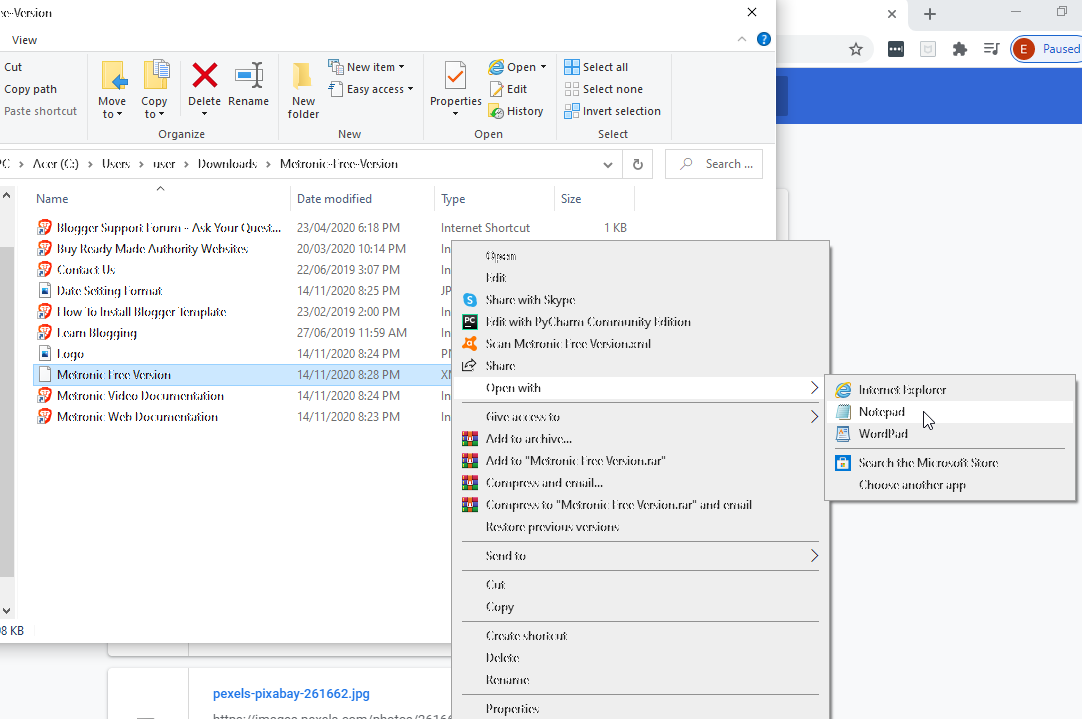1082x719 pixels.
Task: Expand the Send to submenu
Action: point(640,556)
